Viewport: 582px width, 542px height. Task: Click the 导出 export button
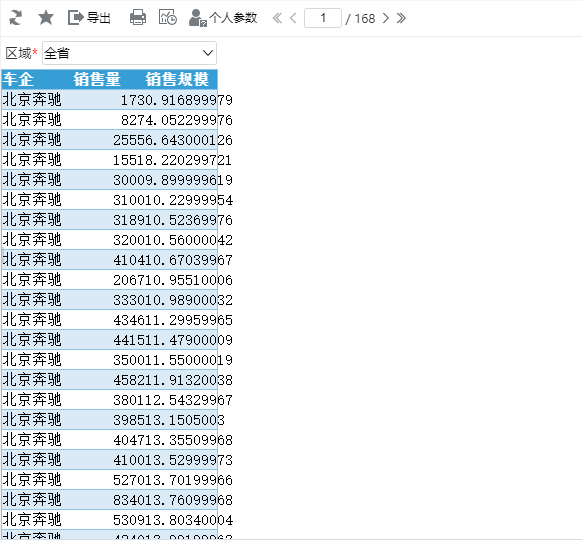(x=89, y=17)
